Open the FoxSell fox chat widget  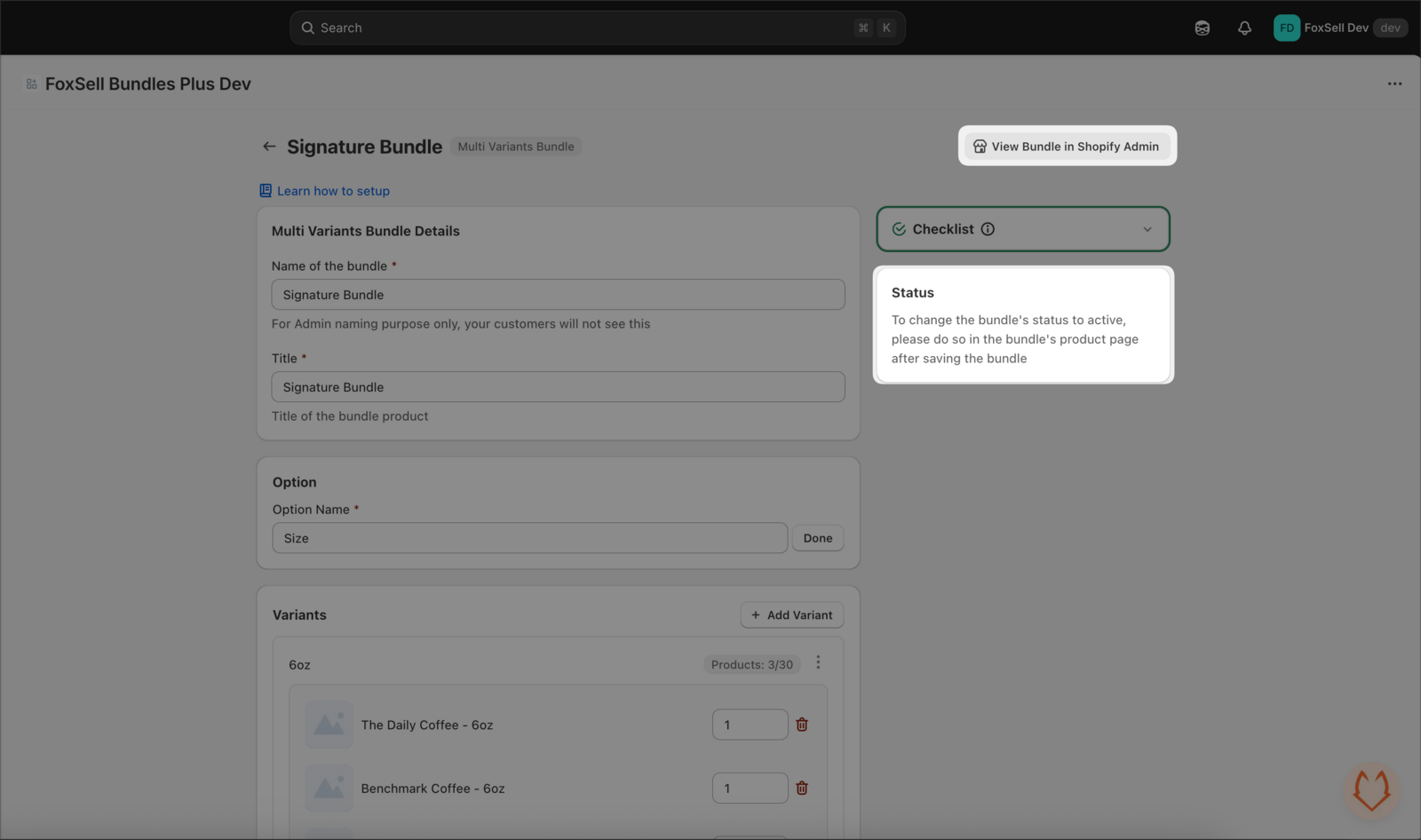[1370, 790]
